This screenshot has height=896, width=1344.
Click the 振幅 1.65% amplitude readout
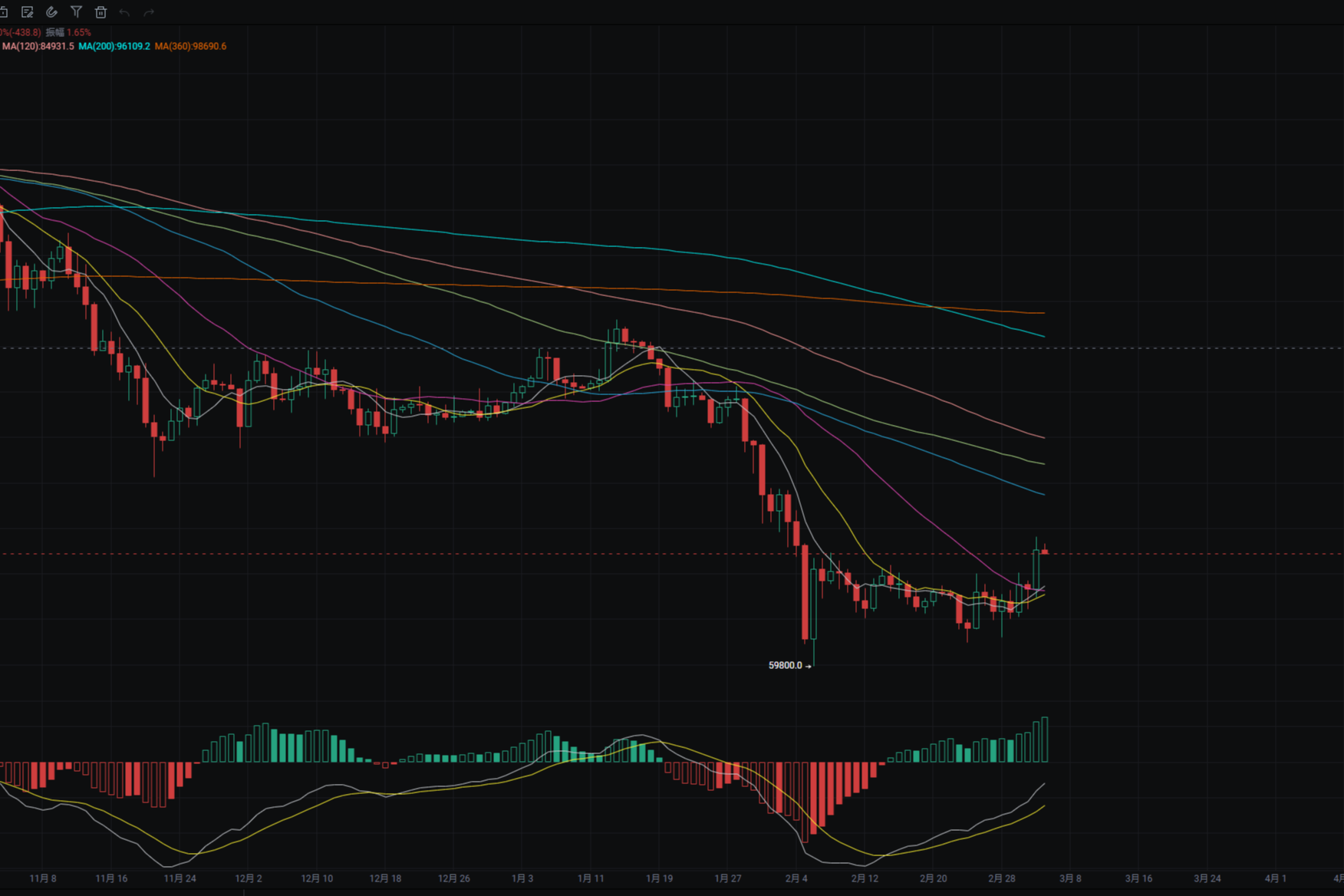[68, 32]
